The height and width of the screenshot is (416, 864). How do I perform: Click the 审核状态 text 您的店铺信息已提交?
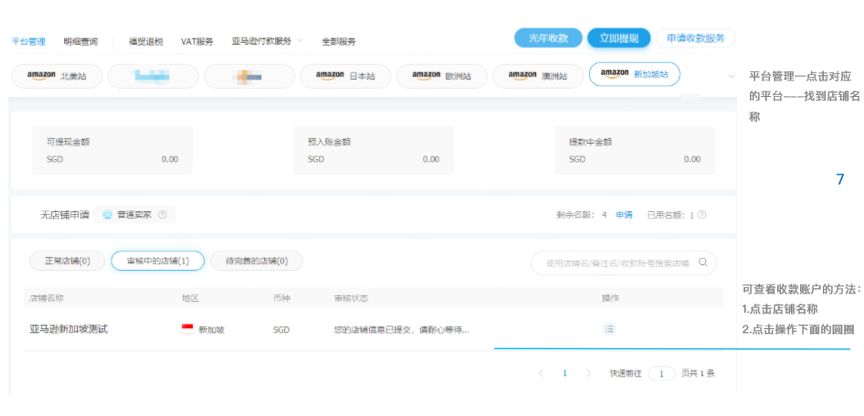pyautogui.click(x=401, y=330)
